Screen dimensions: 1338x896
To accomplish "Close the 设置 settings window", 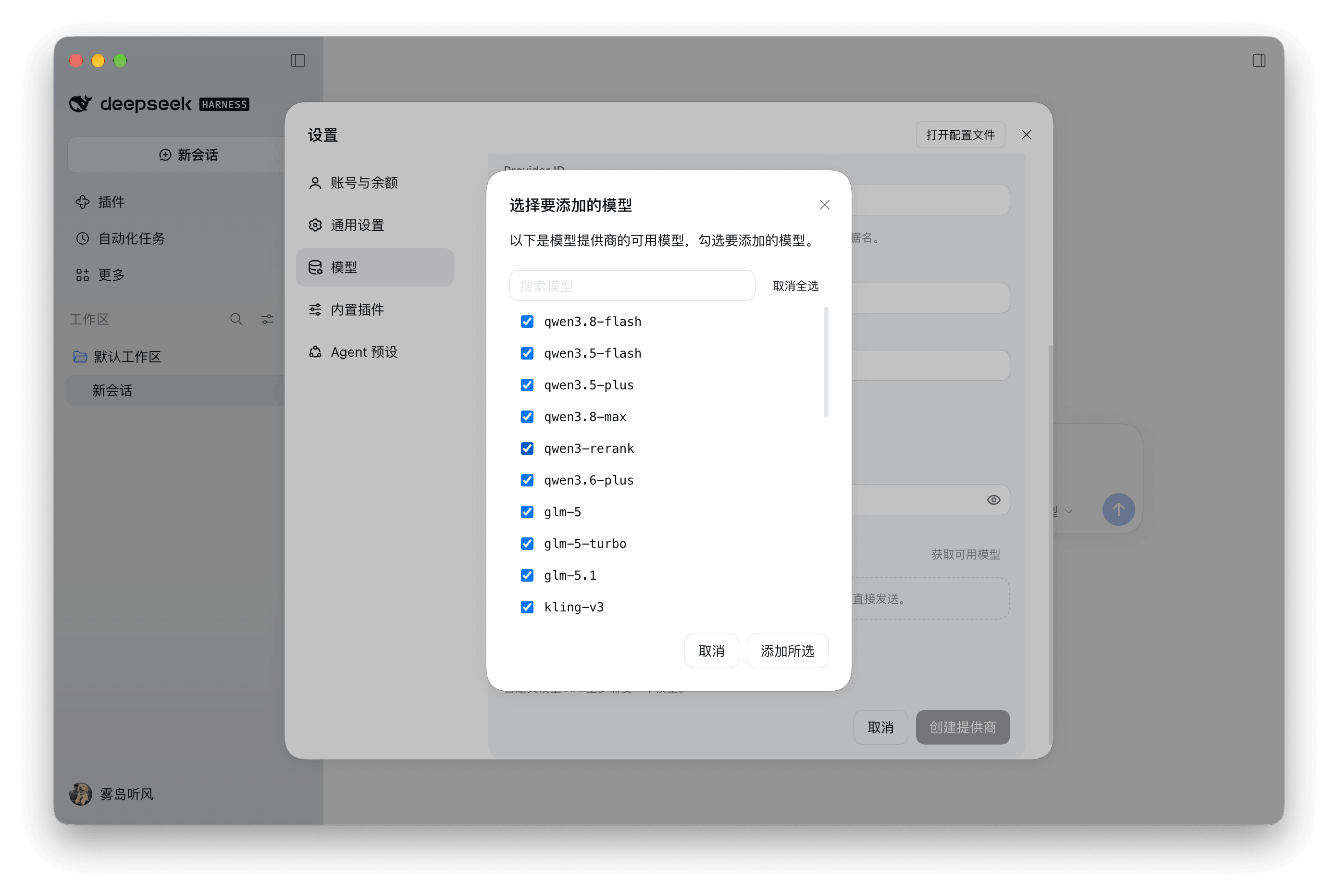I will [1026, 135].
